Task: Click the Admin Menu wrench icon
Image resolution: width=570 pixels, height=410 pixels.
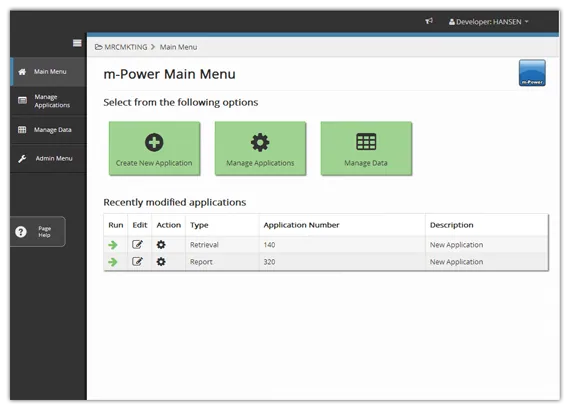Action: tap(22, 158)
